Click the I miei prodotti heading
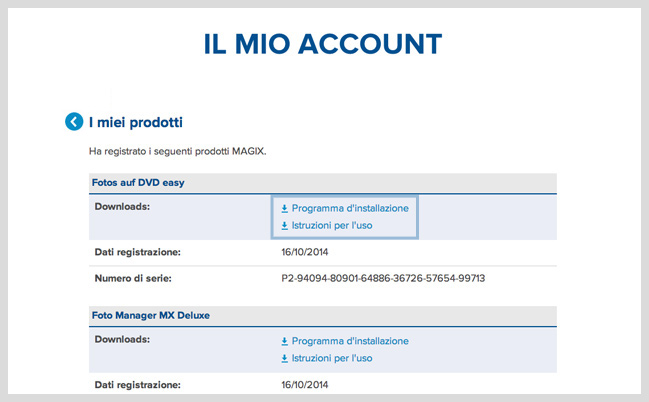This screenshot has height=402, width=649. click(135, 122)
